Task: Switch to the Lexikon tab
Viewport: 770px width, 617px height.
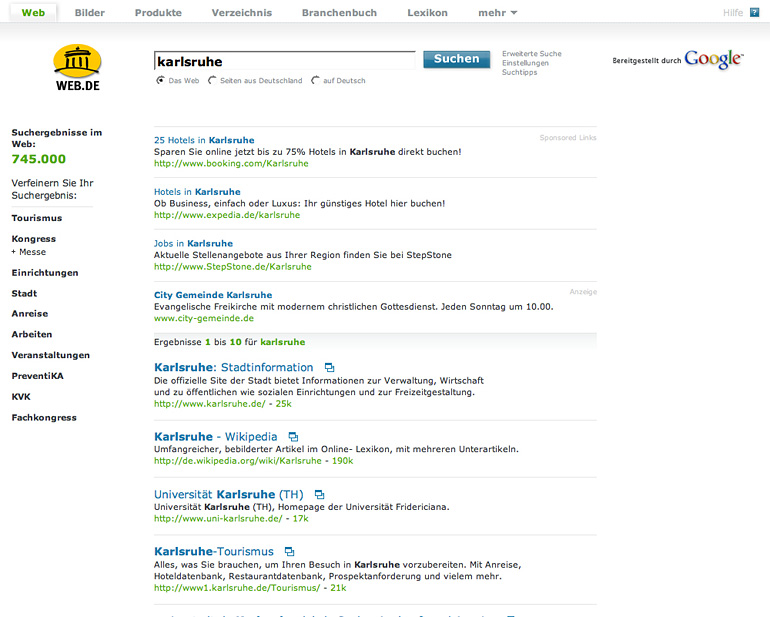Action: pos(427,13)
